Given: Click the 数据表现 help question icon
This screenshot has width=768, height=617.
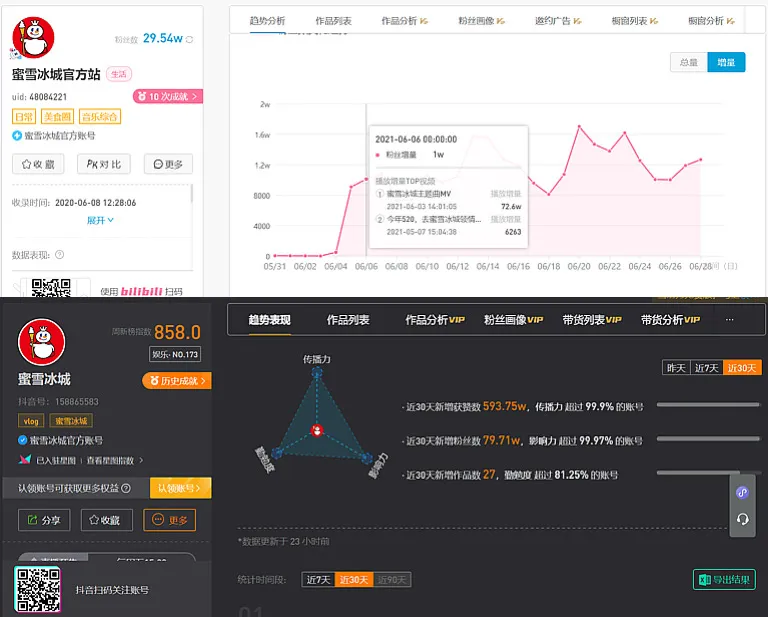Looking at the screenshot, I should pos(60,255).
